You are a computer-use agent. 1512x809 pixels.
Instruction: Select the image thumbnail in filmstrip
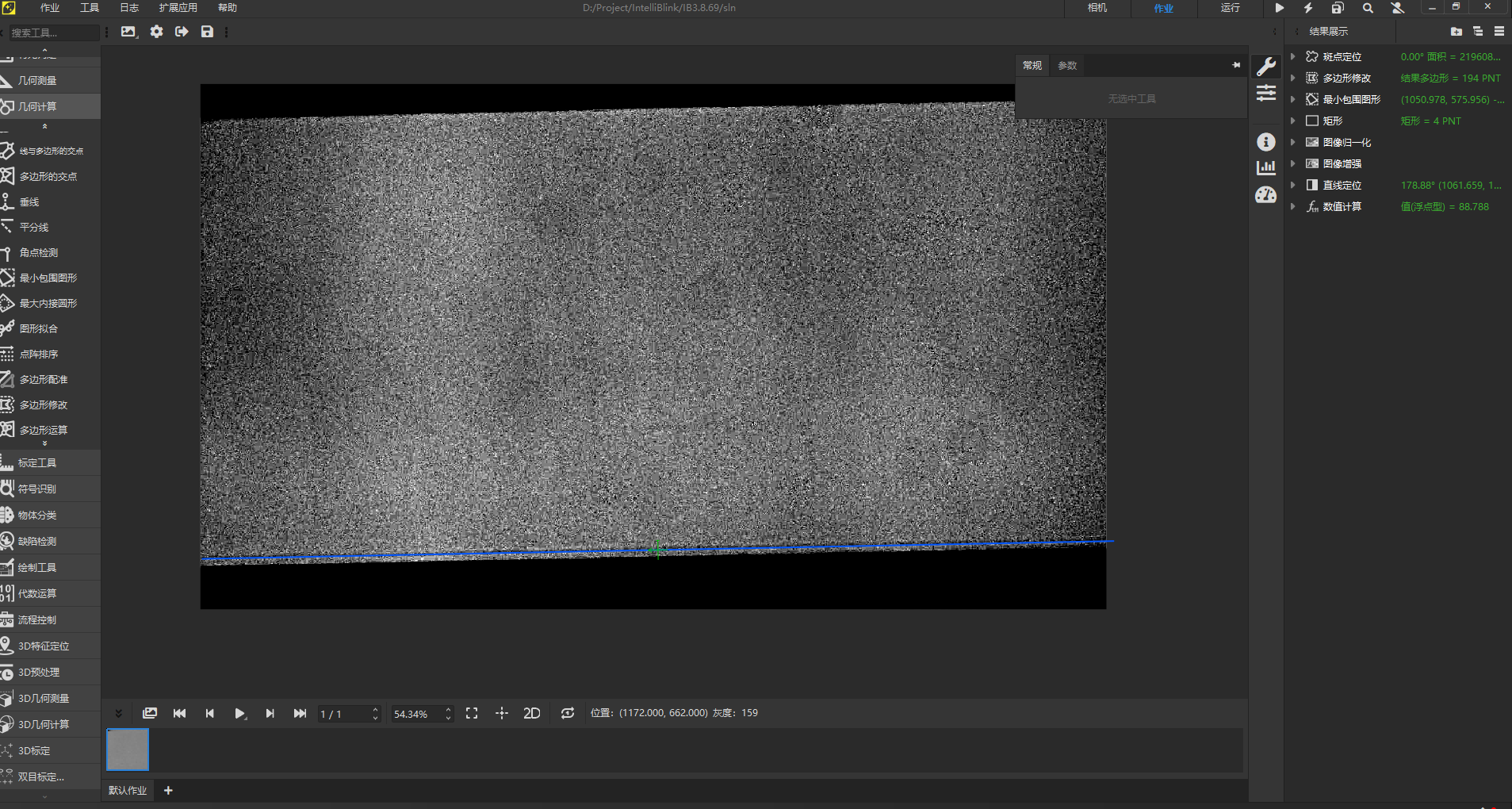coord(128,750)
